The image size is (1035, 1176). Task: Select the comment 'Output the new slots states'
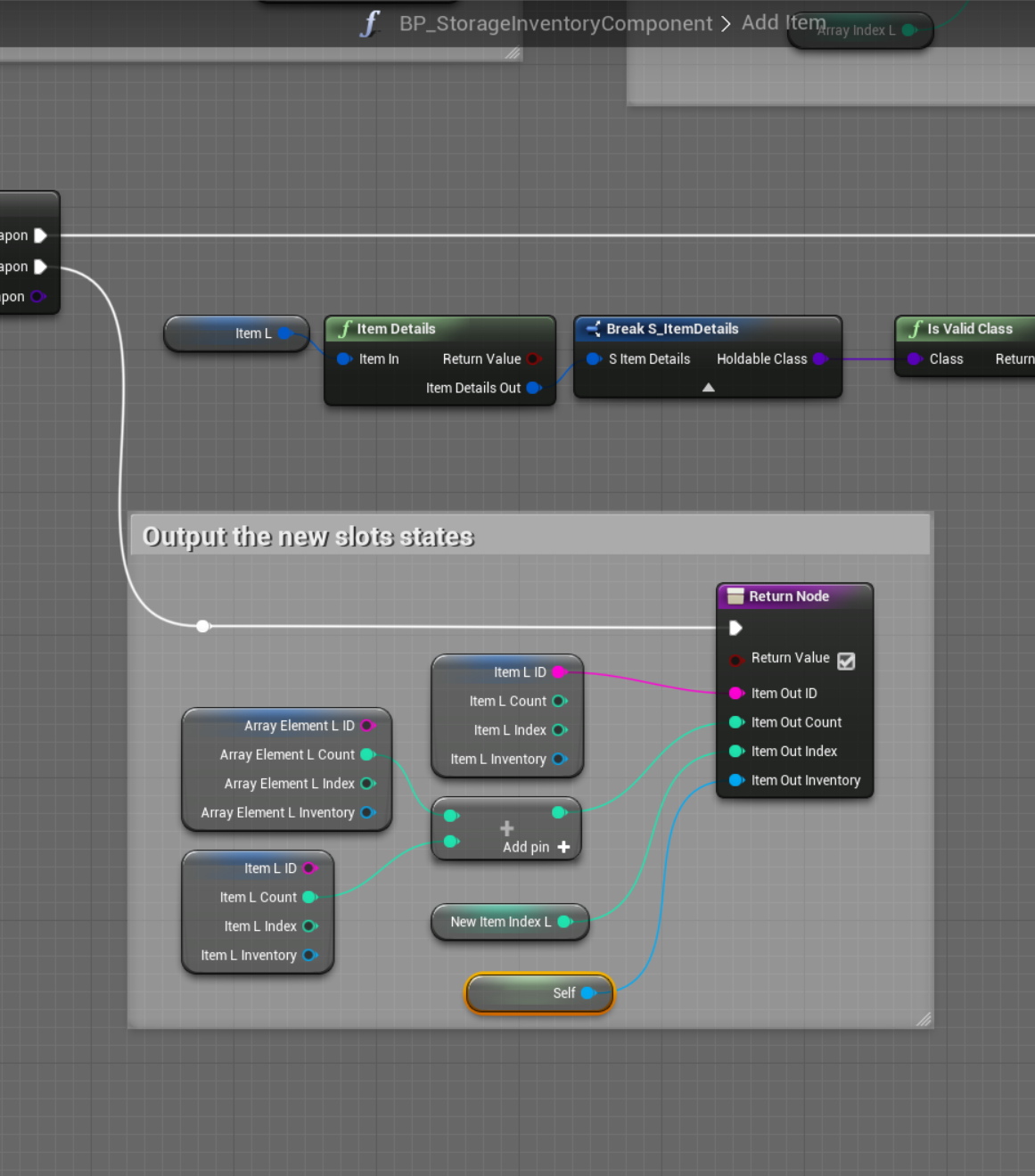coord(308,537)
